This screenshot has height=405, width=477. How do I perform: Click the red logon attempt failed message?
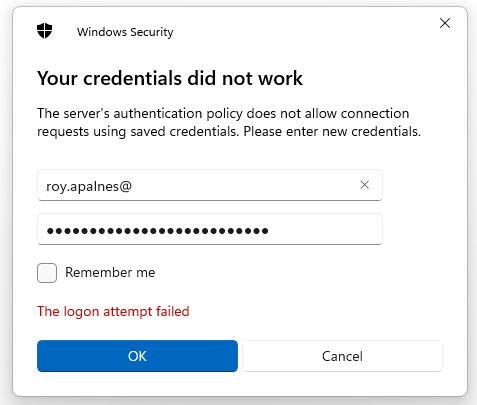tap(113, 311)
